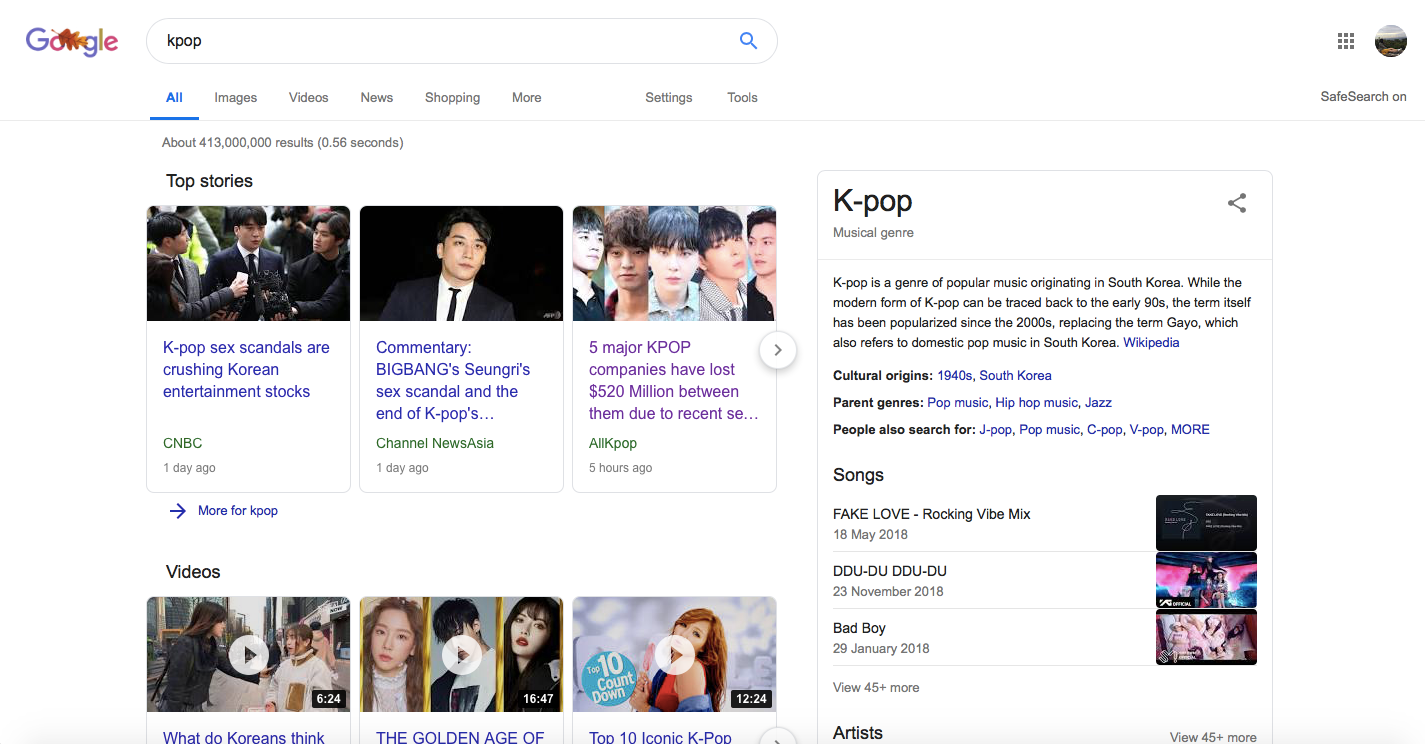The image size is (1425, 744).
Task: Play the 16:47 video thumbnail
Action: 461,654
